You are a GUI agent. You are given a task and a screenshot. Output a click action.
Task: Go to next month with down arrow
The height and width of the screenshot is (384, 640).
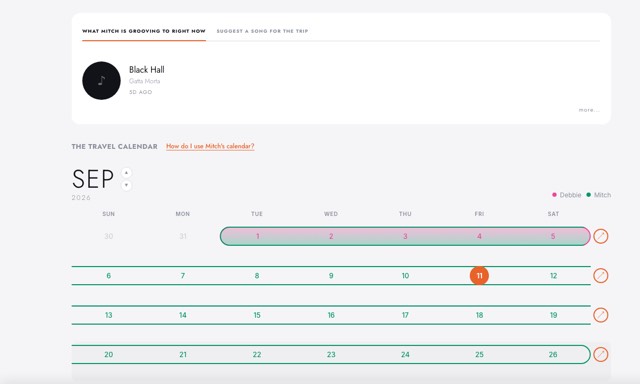click(127, 185)
